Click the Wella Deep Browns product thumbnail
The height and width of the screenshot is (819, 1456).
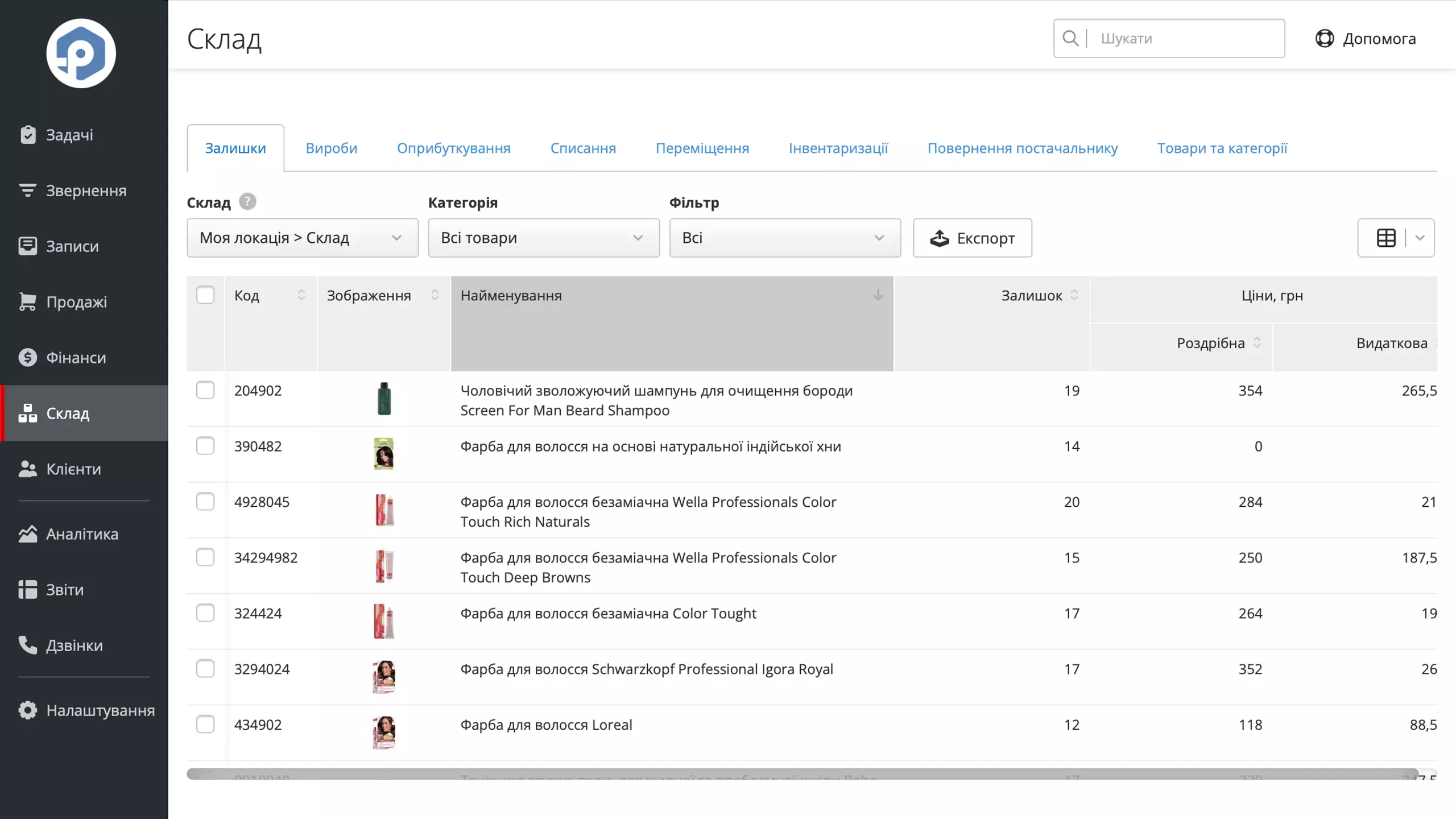[384, 566]
